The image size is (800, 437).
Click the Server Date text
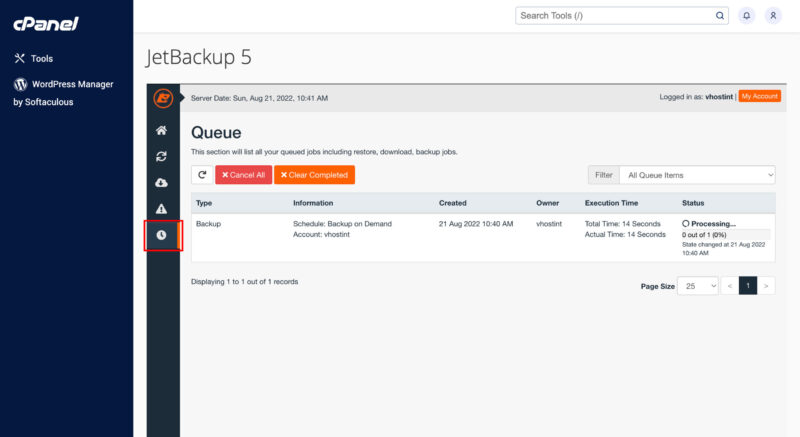pyautogui.click(x=259, y=98)
